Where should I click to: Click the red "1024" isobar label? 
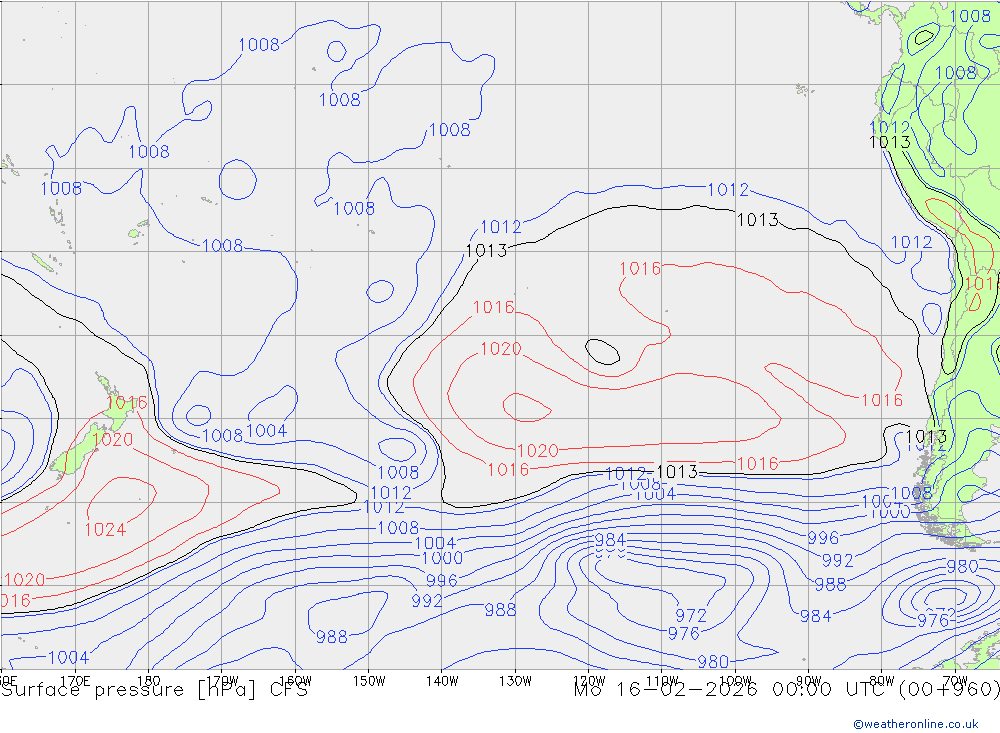(x=105, y=530)
